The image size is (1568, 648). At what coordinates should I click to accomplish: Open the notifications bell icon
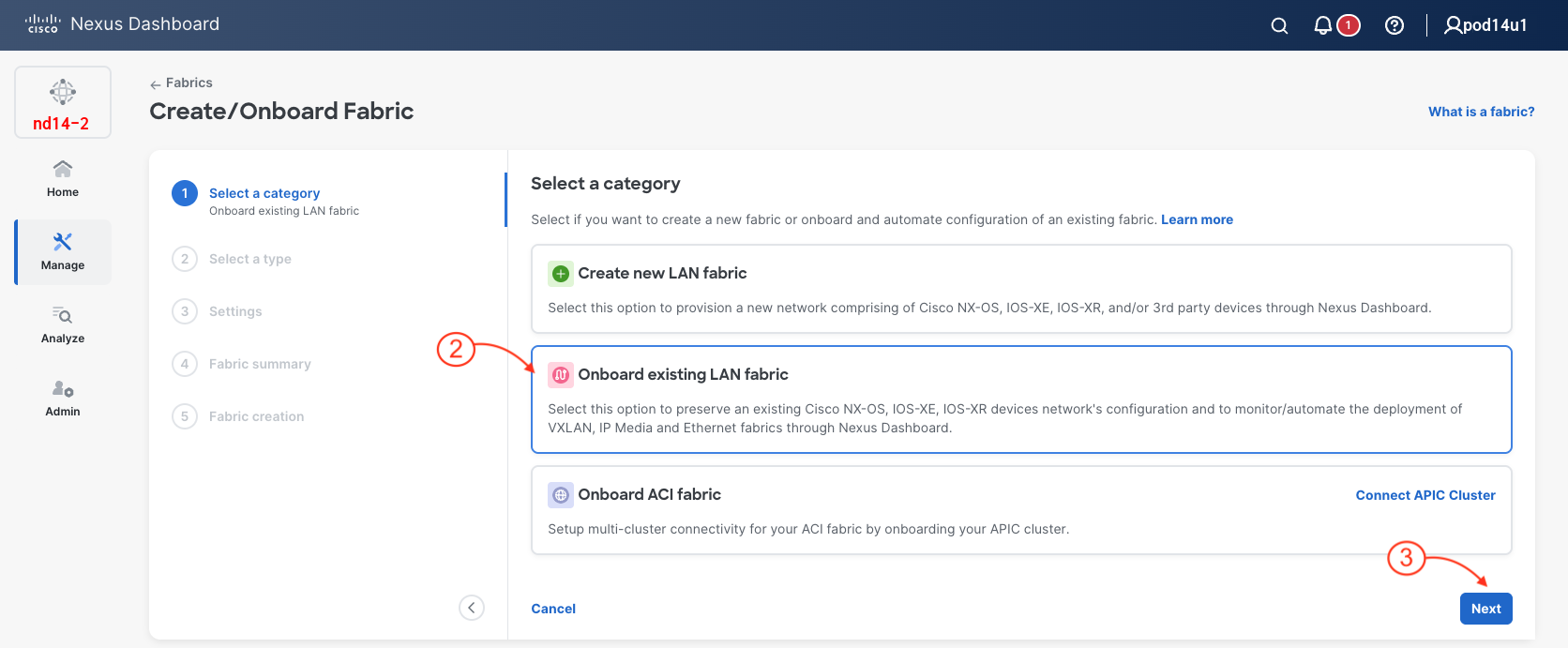pyautogui.click(x=1323, y=25)
